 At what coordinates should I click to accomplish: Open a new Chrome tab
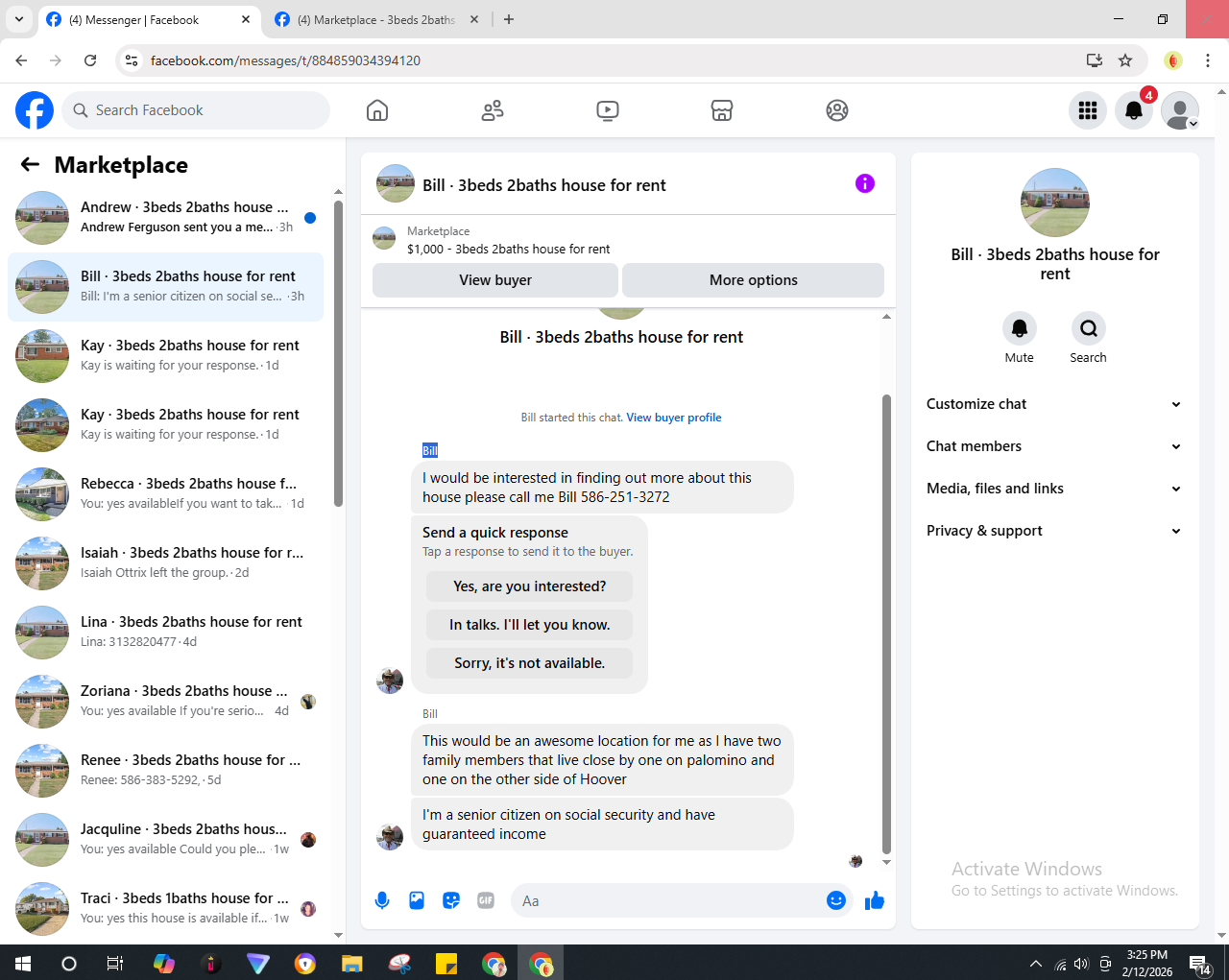509,19
